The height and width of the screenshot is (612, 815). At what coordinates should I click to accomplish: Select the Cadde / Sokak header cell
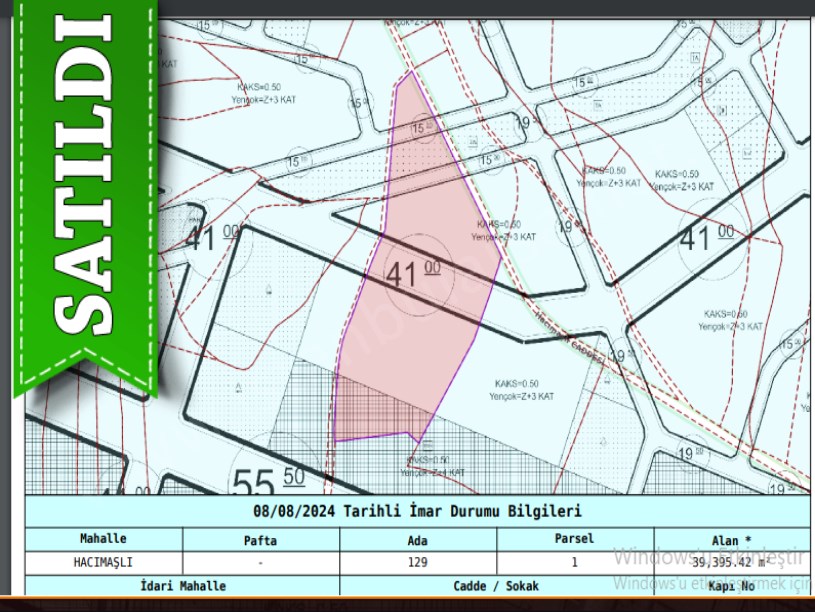pos(496,585)
